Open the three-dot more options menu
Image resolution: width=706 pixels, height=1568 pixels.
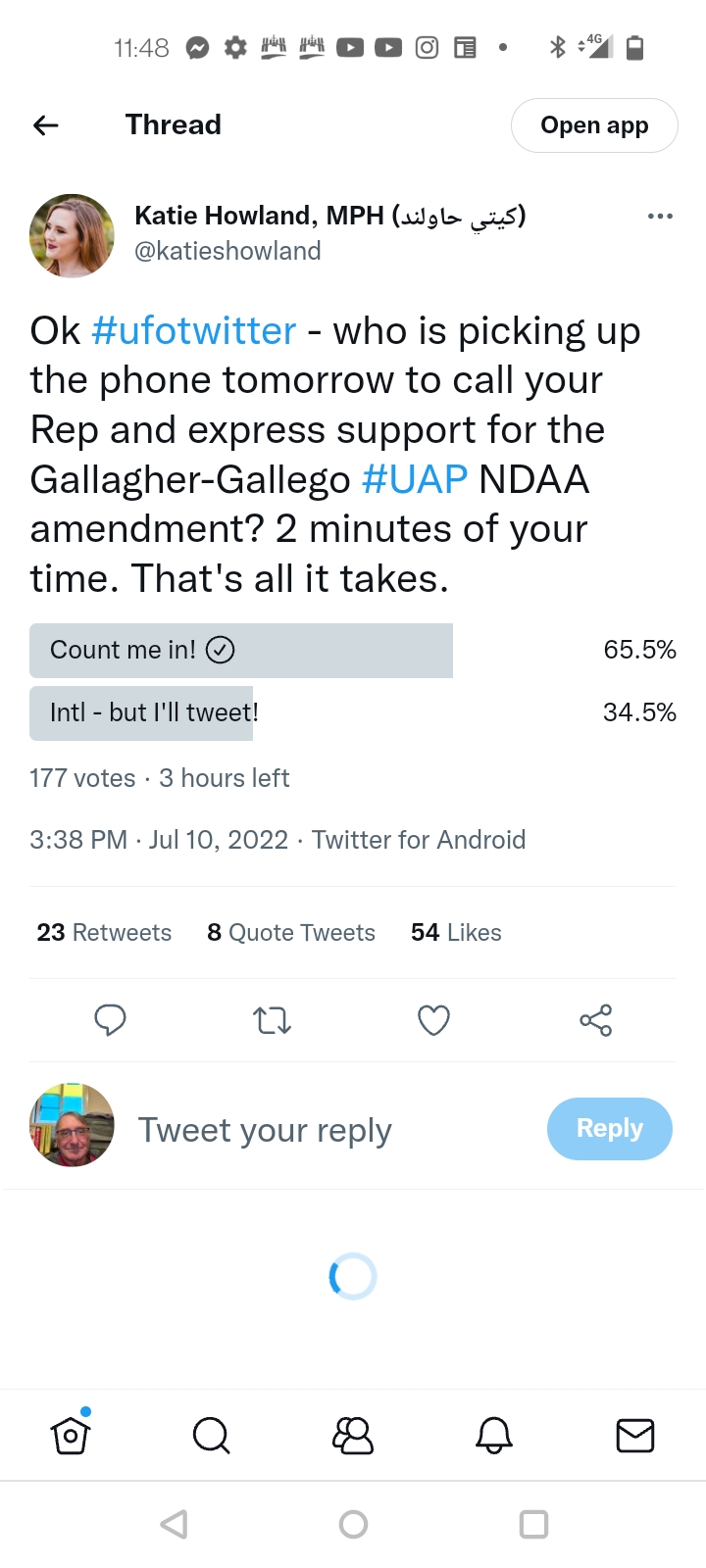tap(660, 216)
